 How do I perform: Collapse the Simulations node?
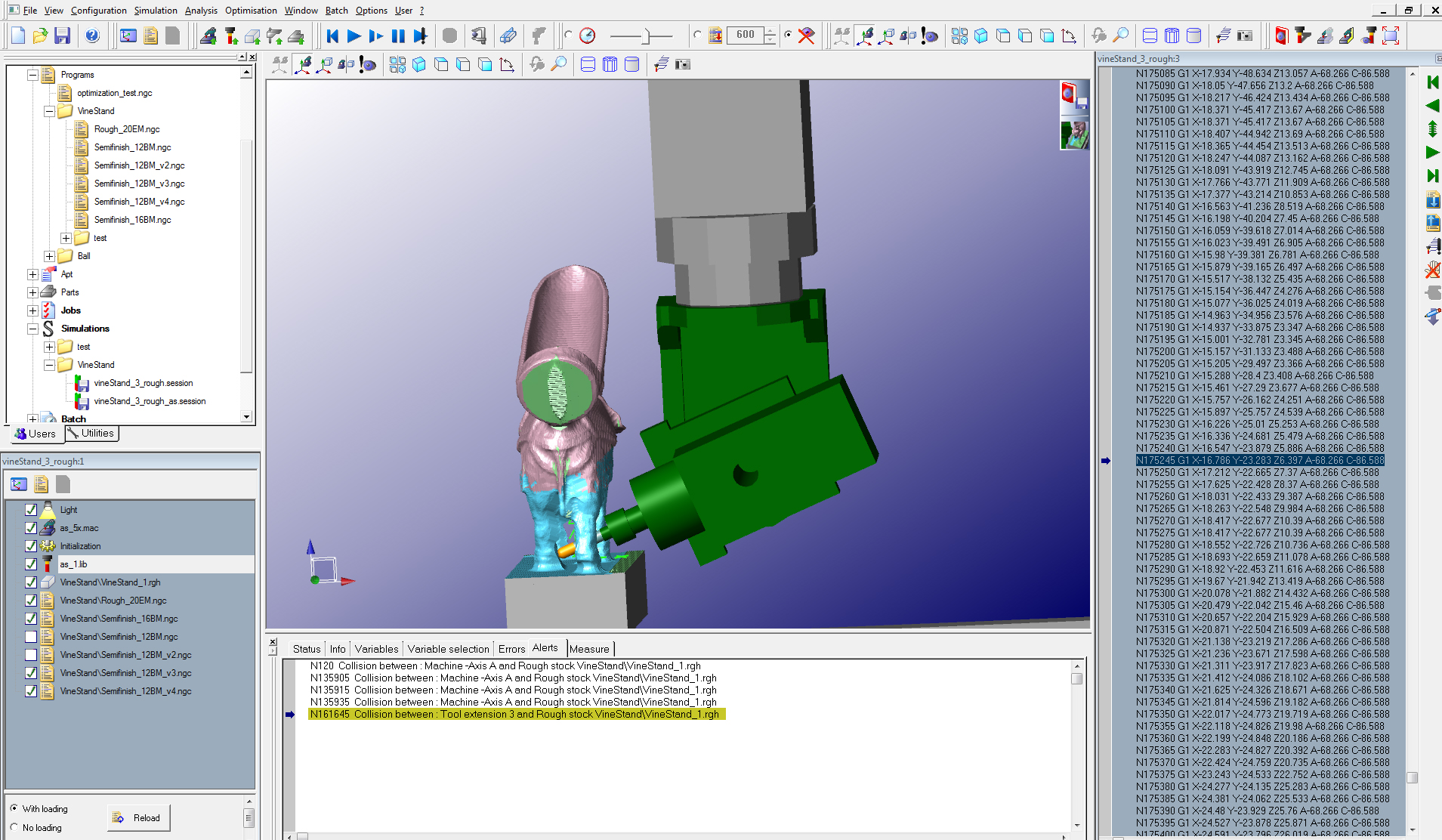point(32,329)
